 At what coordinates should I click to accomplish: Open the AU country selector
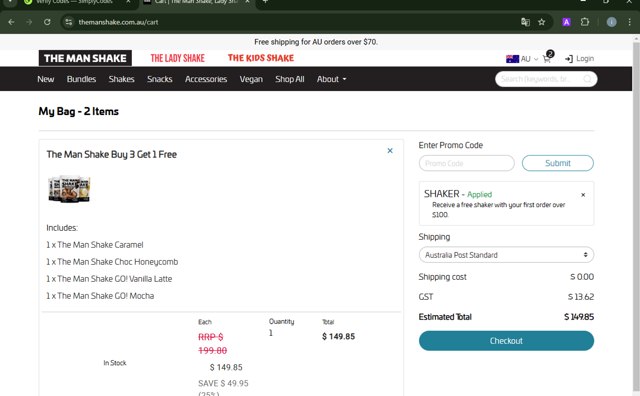coord(522,59)
